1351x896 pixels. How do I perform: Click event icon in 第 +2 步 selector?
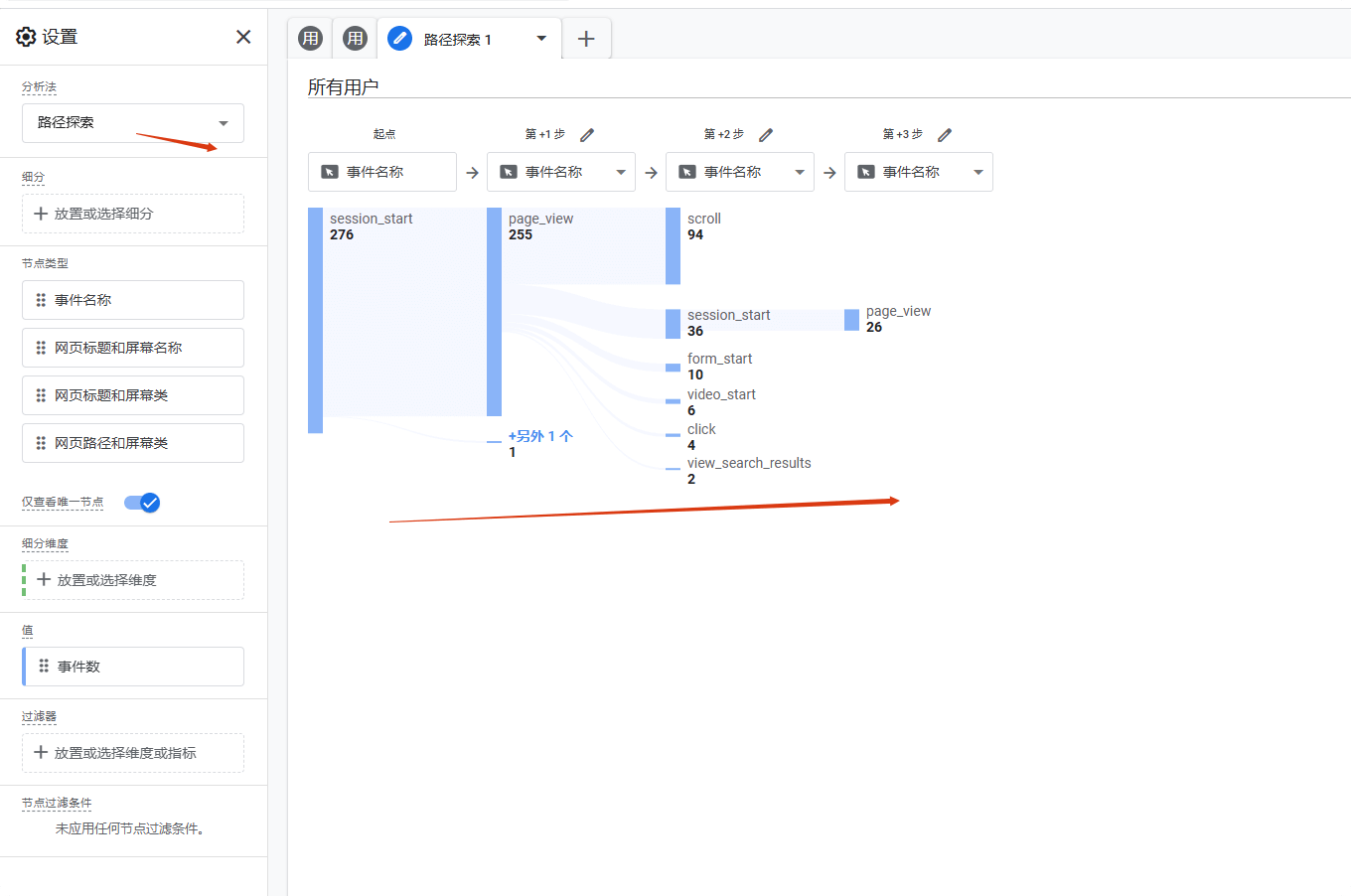point(687,172)
